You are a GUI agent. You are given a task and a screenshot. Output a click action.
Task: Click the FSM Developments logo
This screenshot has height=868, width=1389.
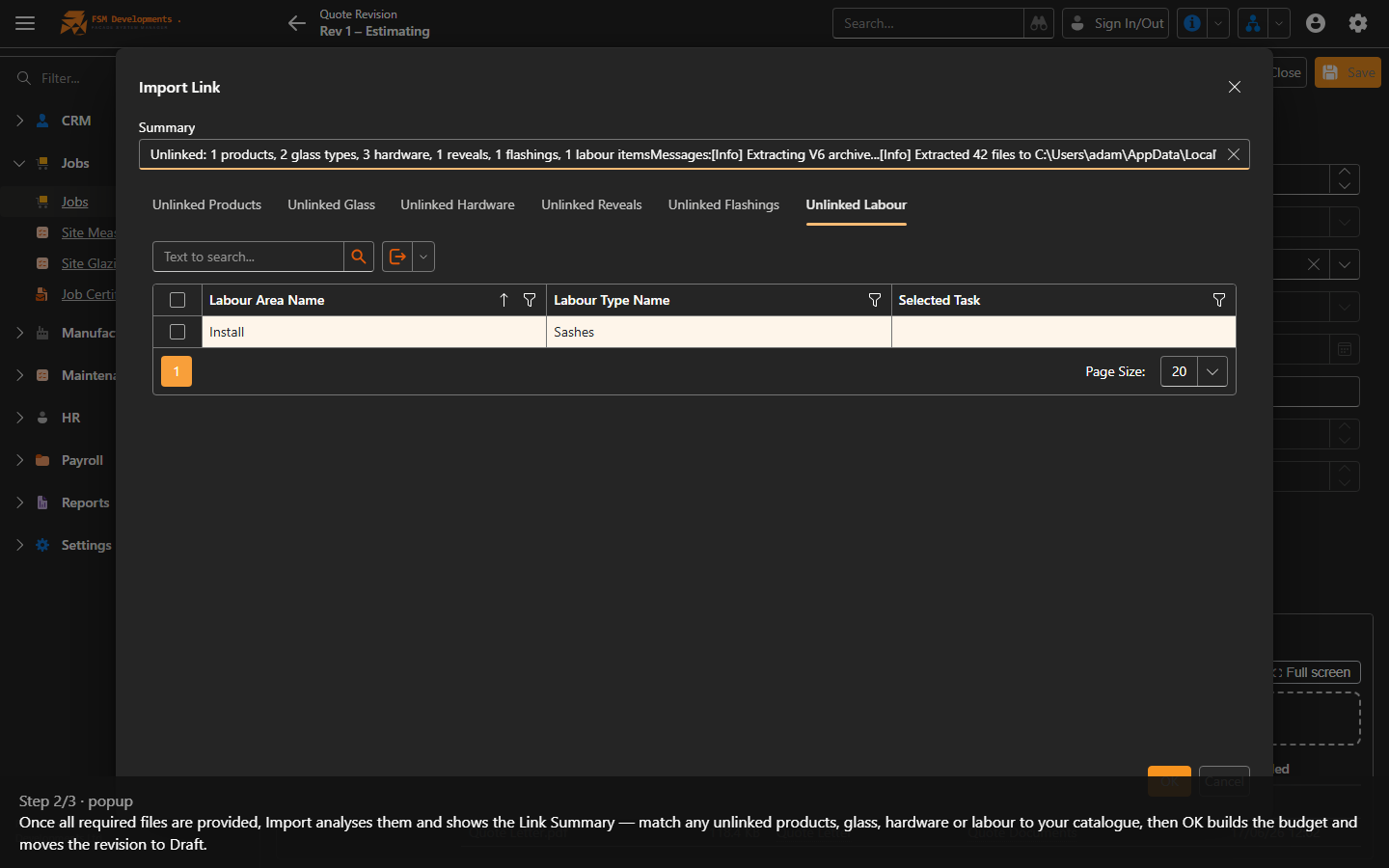pos(120,22)
